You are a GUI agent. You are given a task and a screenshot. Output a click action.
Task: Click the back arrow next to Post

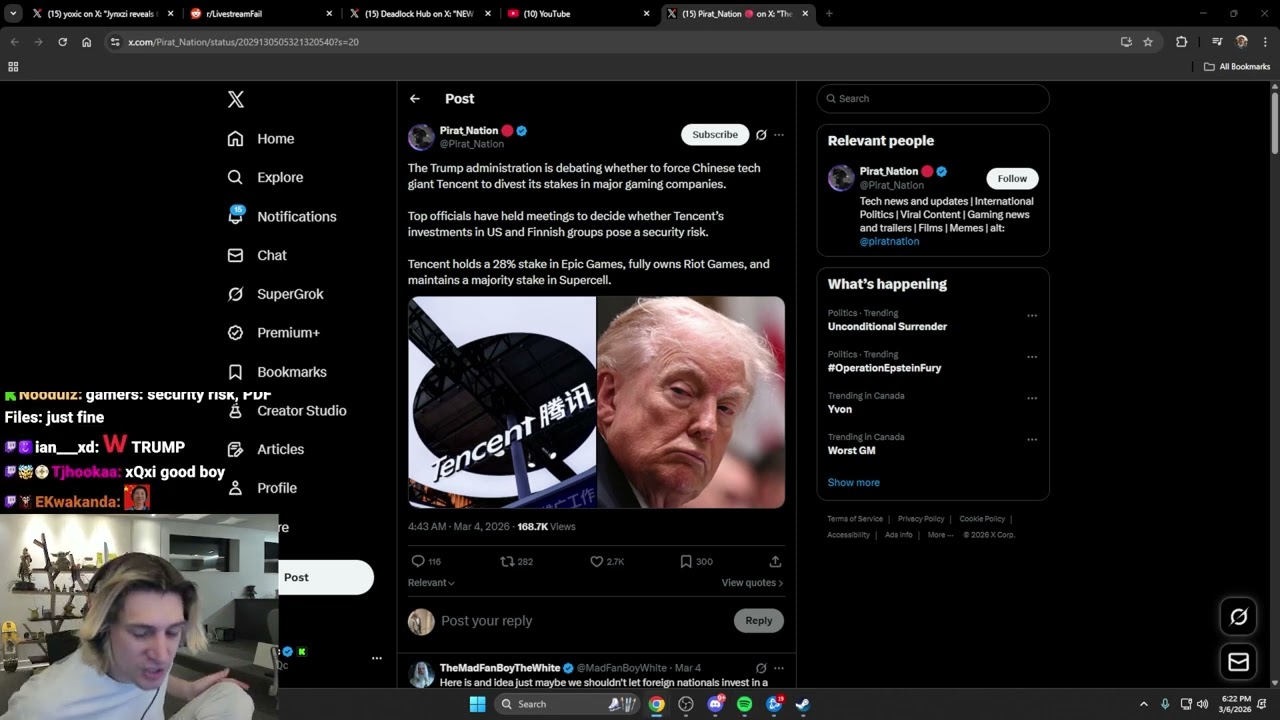[414, 99]
